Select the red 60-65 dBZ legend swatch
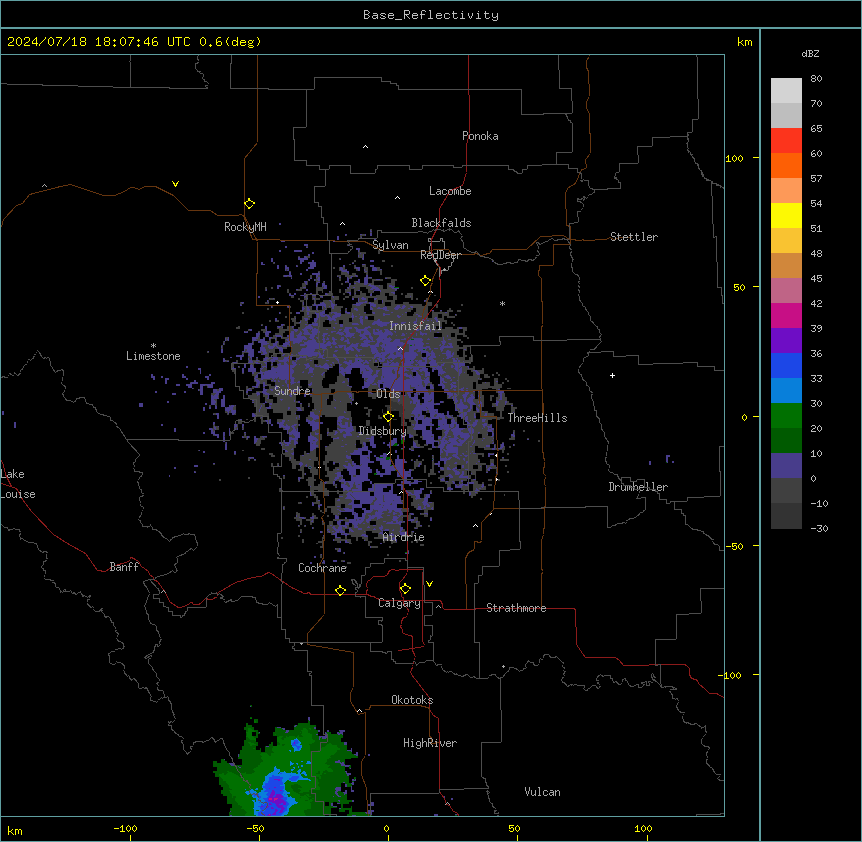The image size is (862, 842). coord(786,141)
